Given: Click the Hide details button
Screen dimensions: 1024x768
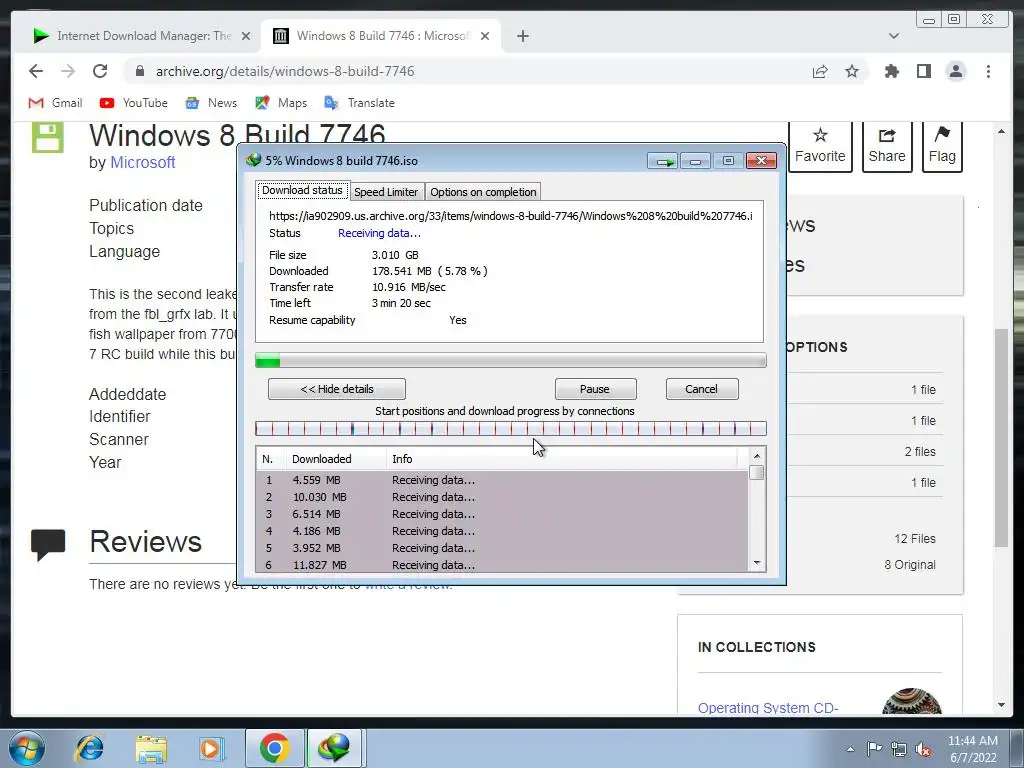Looking at the screenshot, I should click(336, 389).
